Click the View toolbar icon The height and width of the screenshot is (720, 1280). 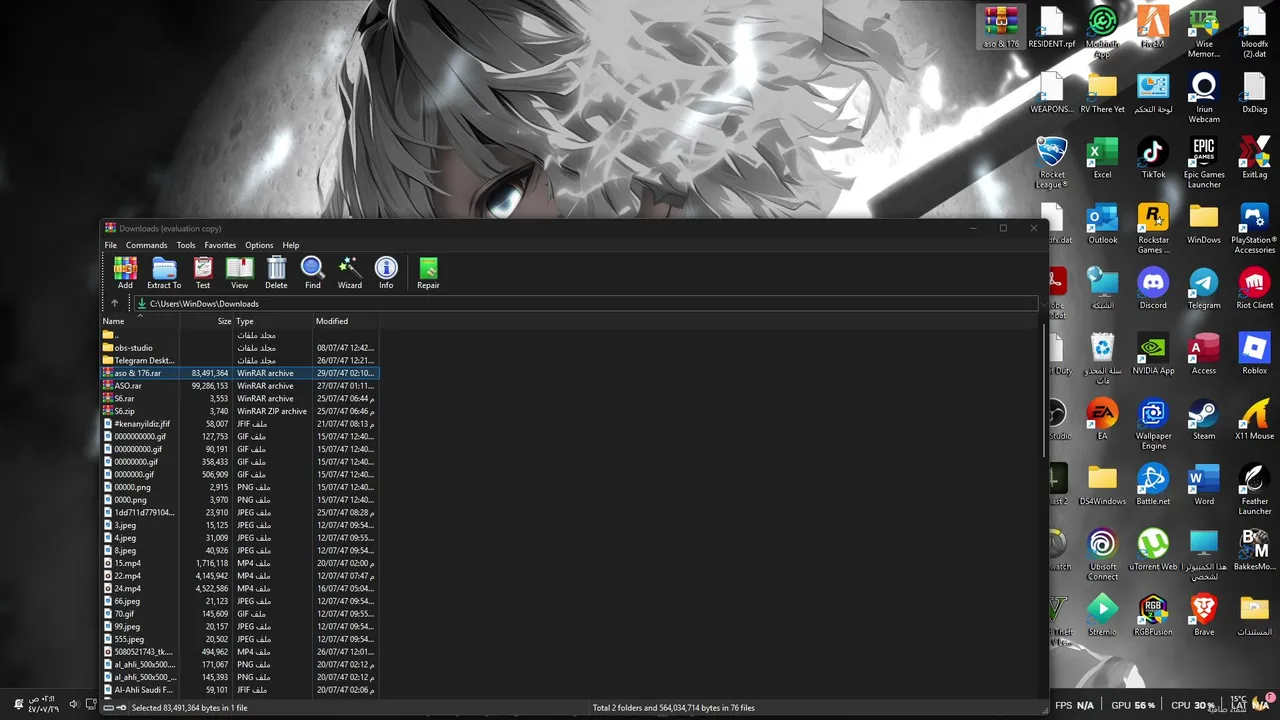239,273
